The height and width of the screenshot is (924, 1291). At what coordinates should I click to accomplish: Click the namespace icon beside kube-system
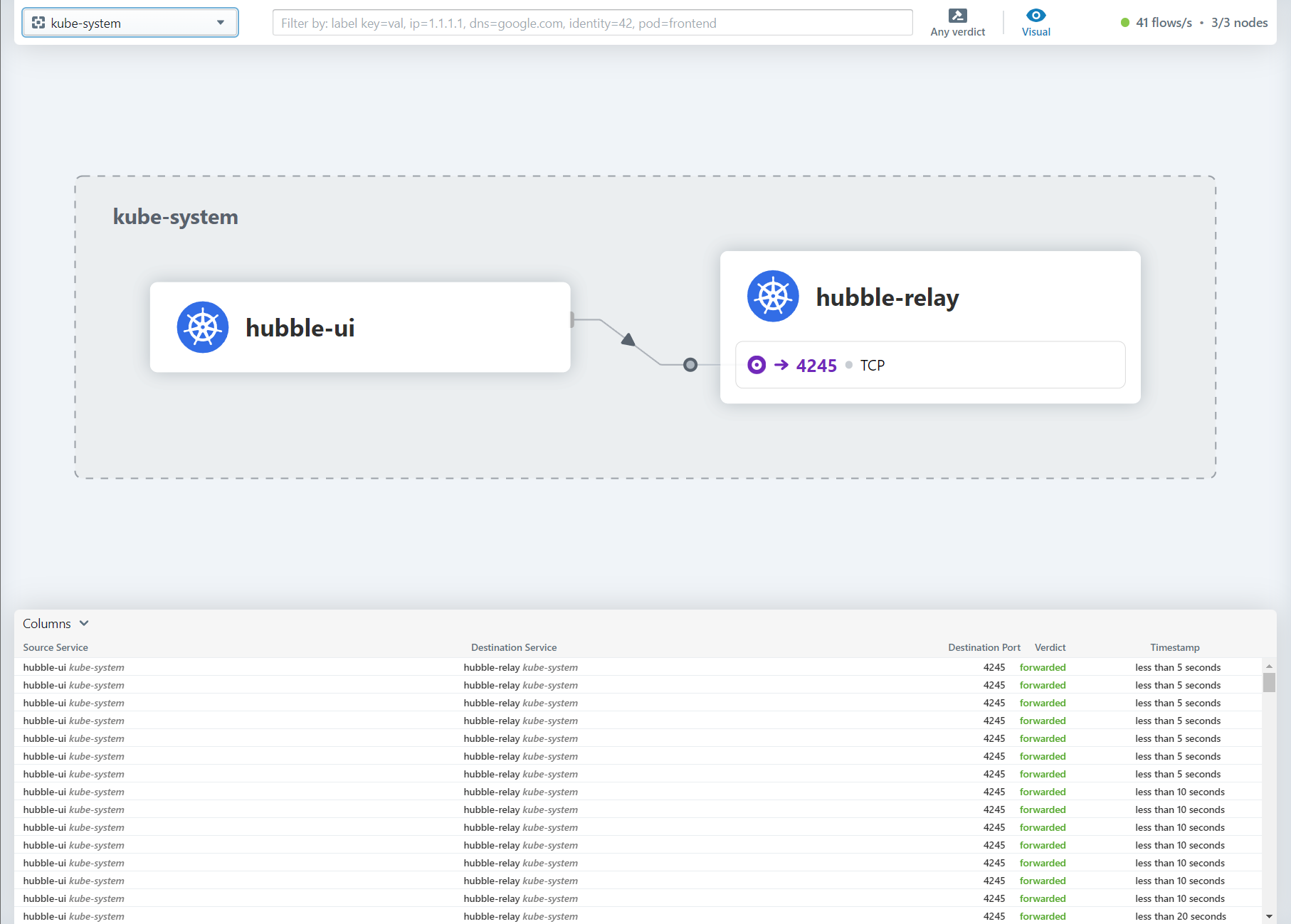click(38, 23)
